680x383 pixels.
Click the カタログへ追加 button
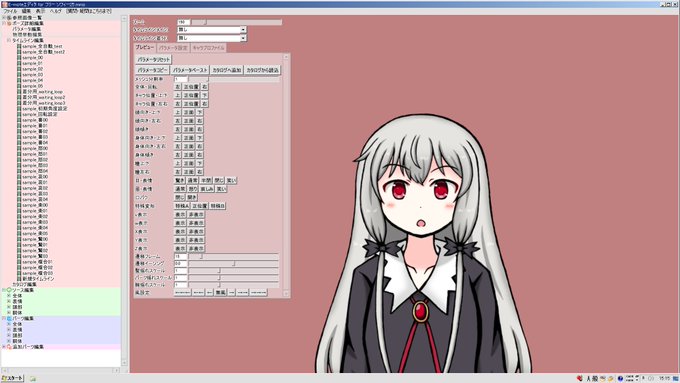coord(227,70)
